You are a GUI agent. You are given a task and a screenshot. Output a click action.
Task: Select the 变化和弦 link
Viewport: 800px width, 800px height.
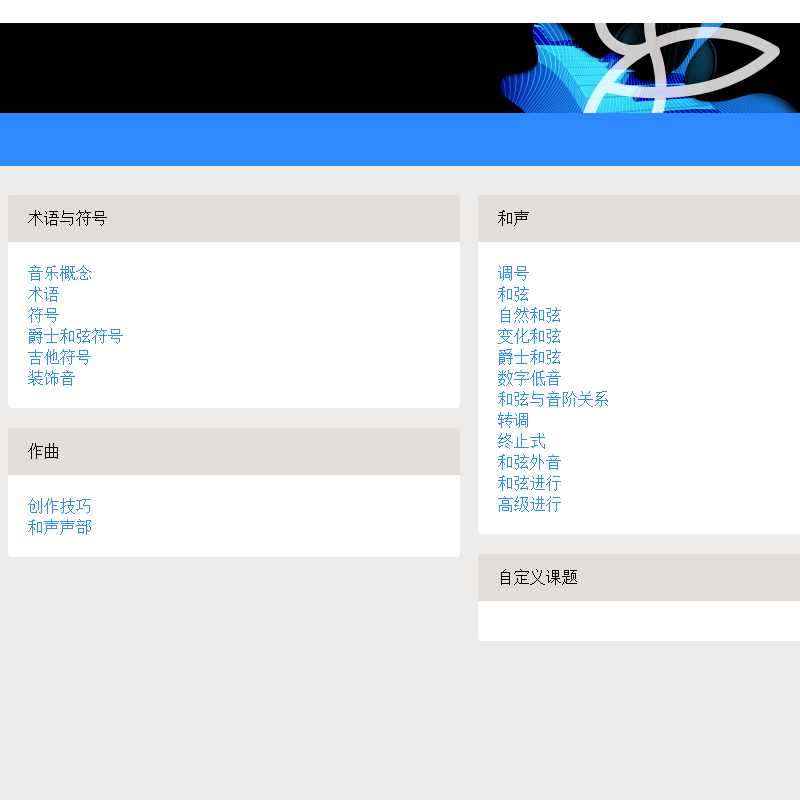pos(529,336)
